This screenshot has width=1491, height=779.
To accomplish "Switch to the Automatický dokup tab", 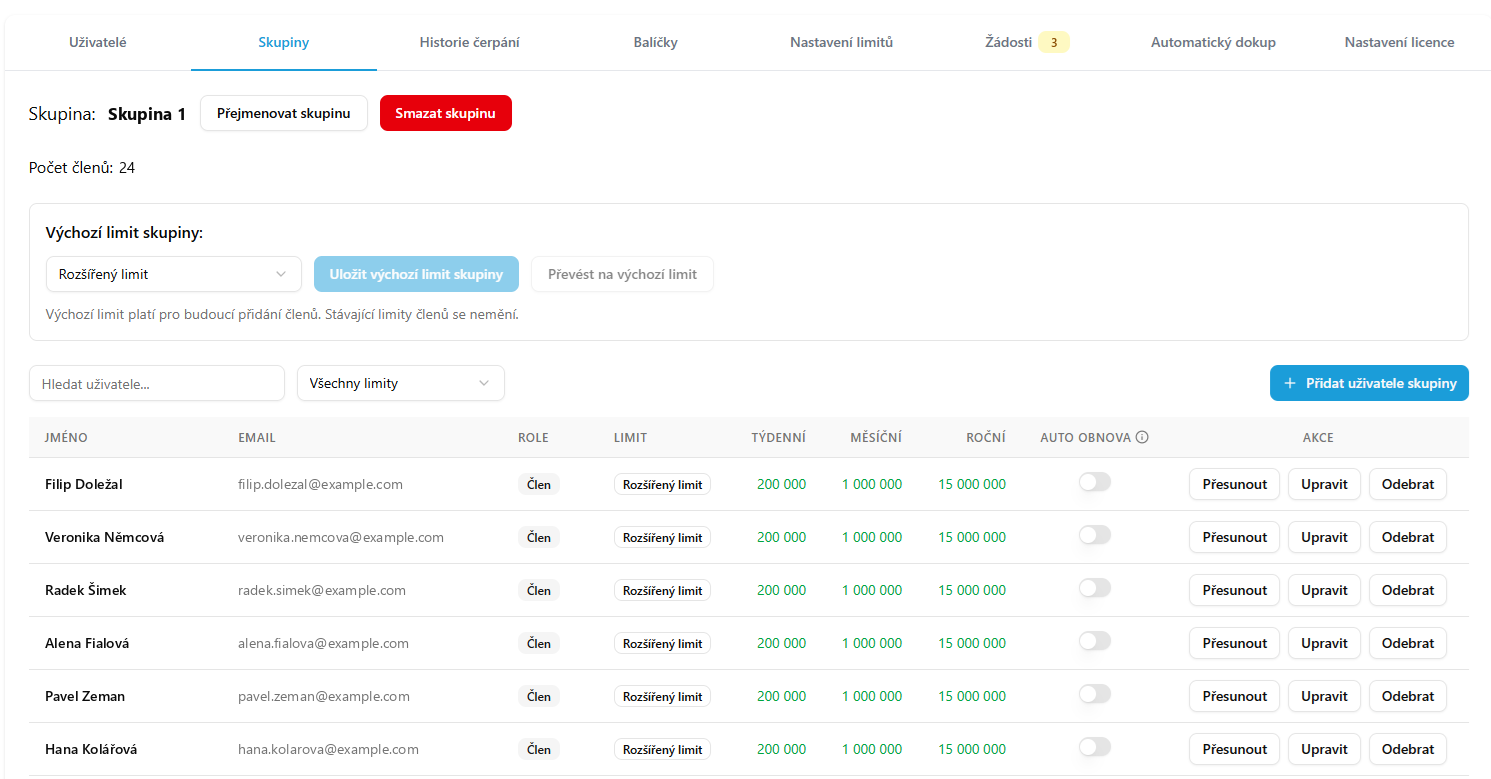I will [1213, 42].
